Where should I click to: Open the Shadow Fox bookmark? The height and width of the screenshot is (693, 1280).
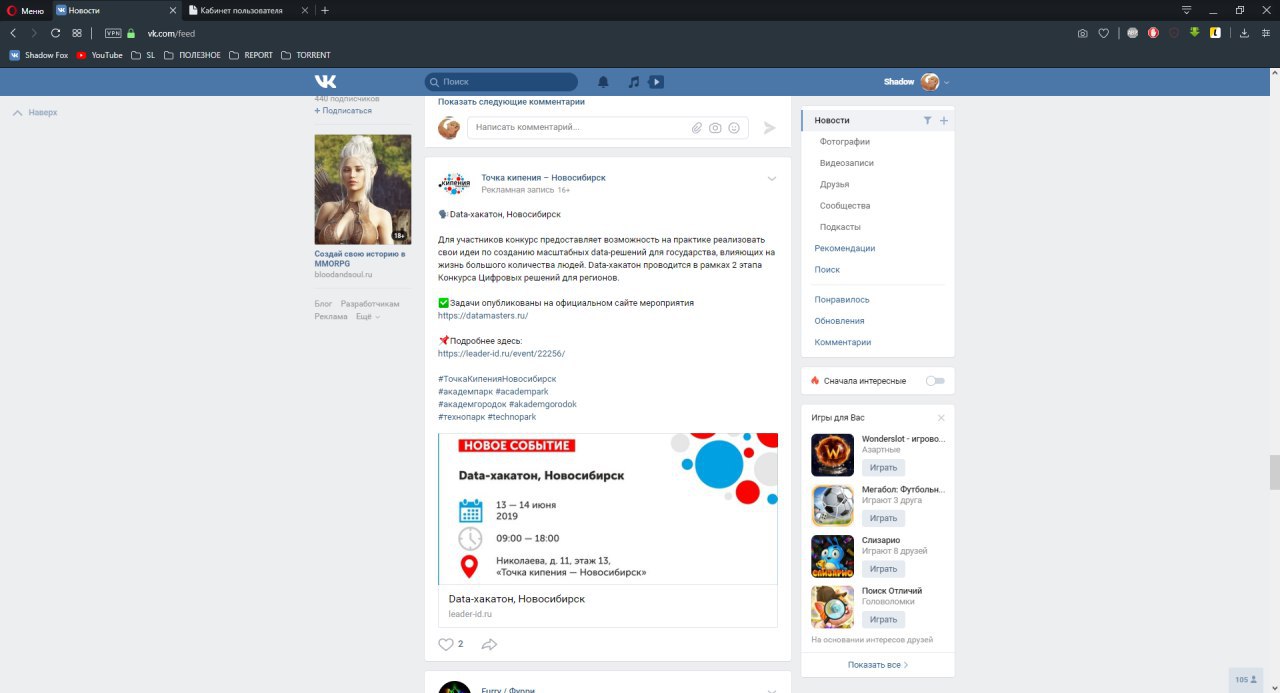click(39, 55)
